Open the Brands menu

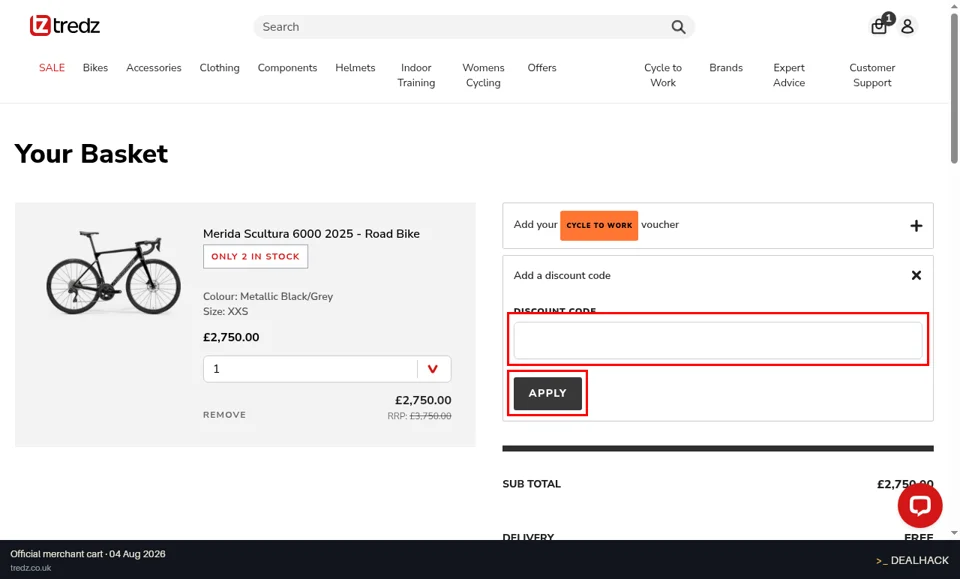[726, 68]
